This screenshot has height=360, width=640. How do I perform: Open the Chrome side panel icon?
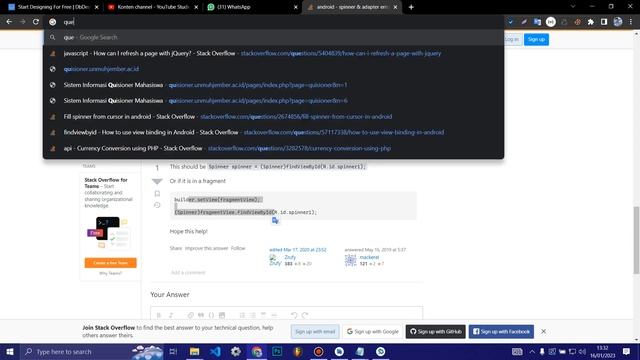(604, 22)
